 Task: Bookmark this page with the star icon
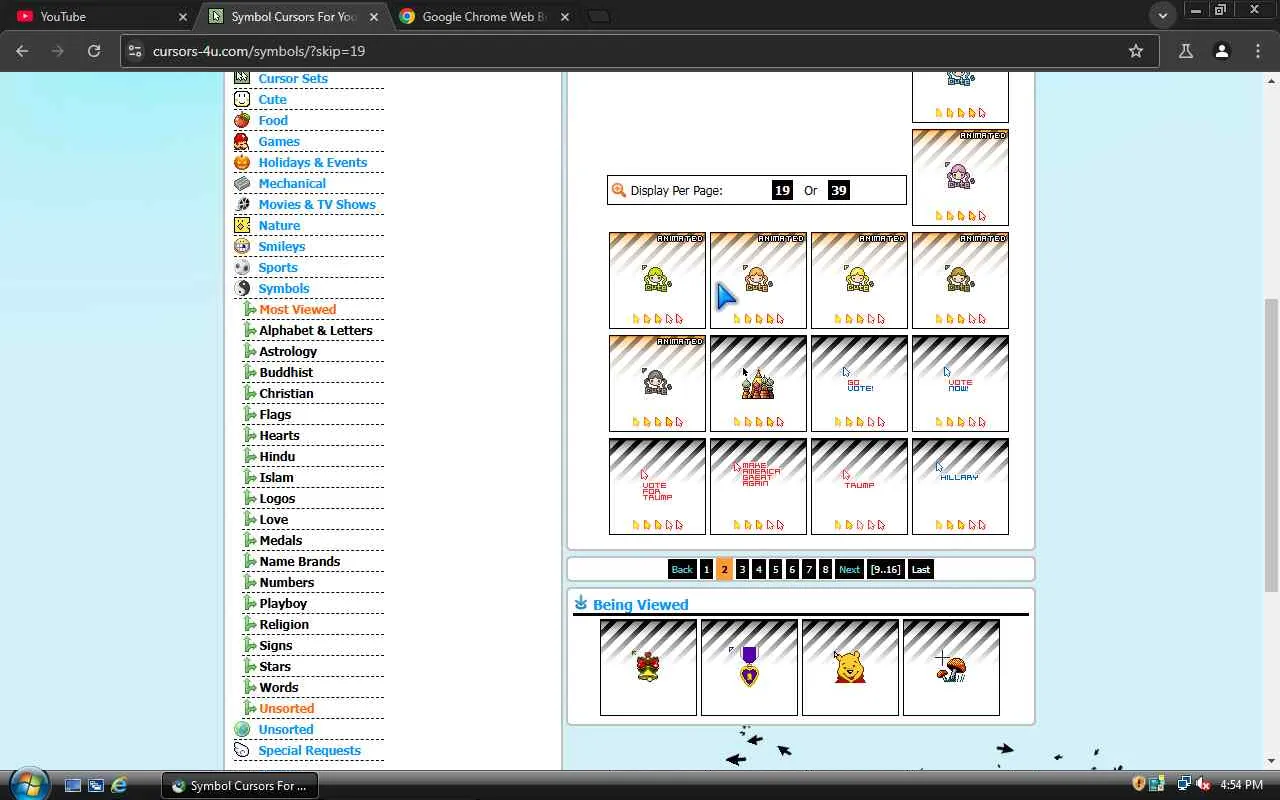coord(1136,51)
